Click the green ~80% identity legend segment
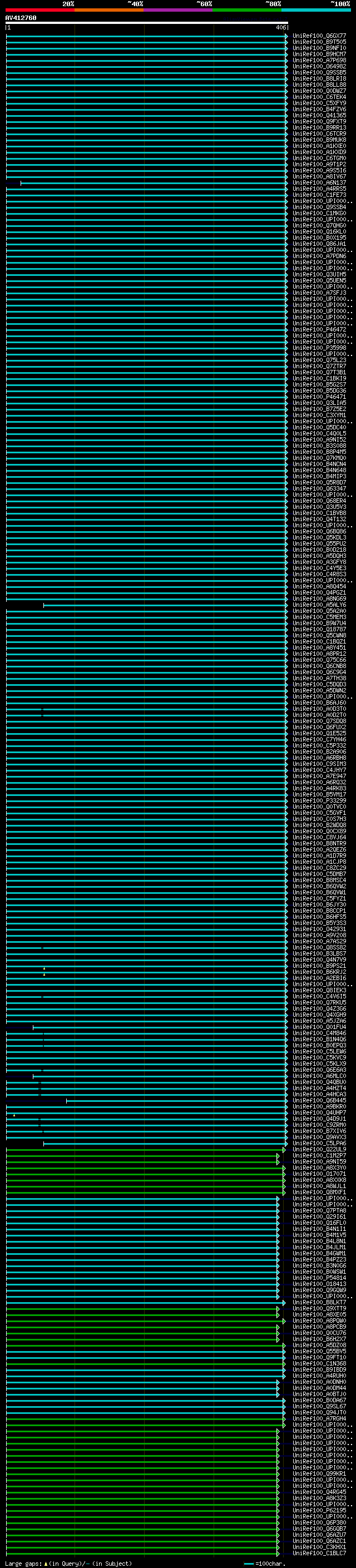 click(247, 10)
